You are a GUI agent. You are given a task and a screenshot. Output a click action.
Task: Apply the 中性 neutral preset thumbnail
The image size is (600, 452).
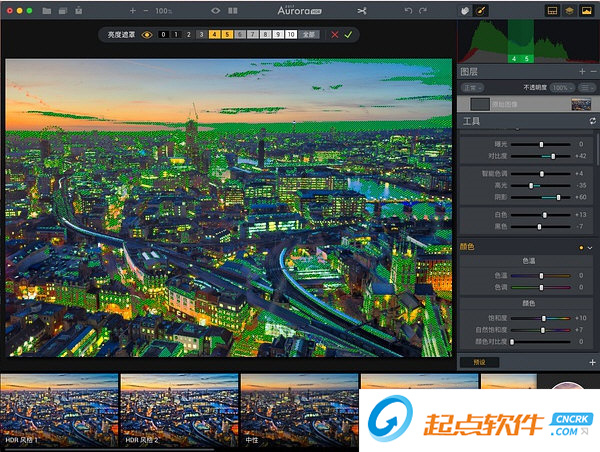point(300,410)
